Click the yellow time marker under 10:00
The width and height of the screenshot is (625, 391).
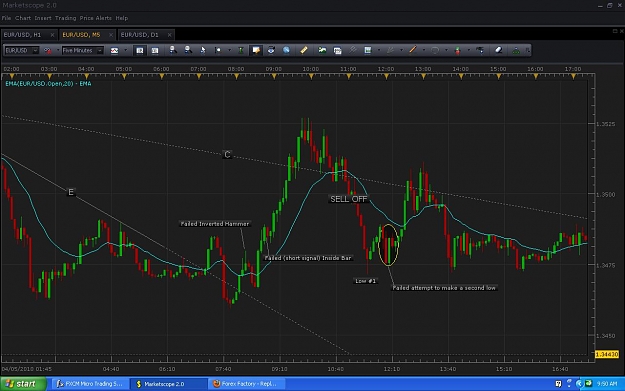[311, 76]
